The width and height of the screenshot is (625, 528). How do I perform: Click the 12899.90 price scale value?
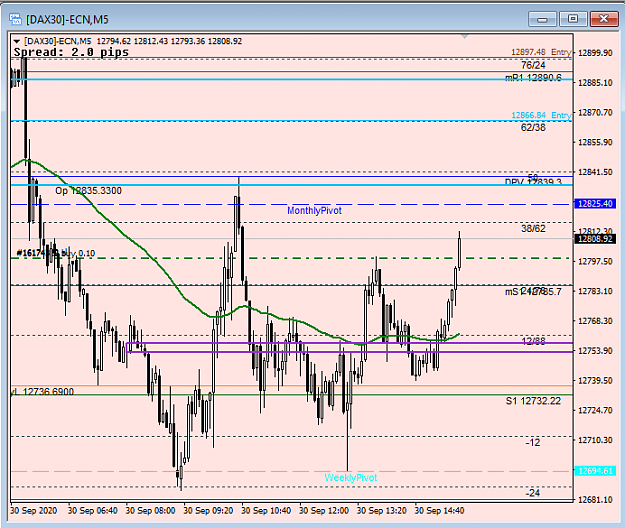point(596,53)
